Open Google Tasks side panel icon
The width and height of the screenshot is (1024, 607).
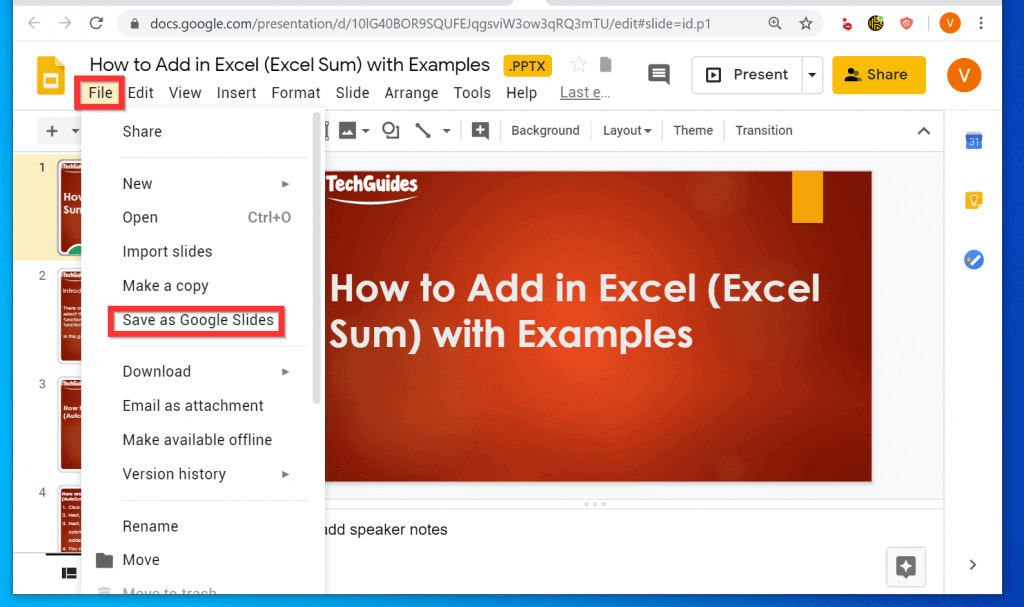[x=974, y=260]
